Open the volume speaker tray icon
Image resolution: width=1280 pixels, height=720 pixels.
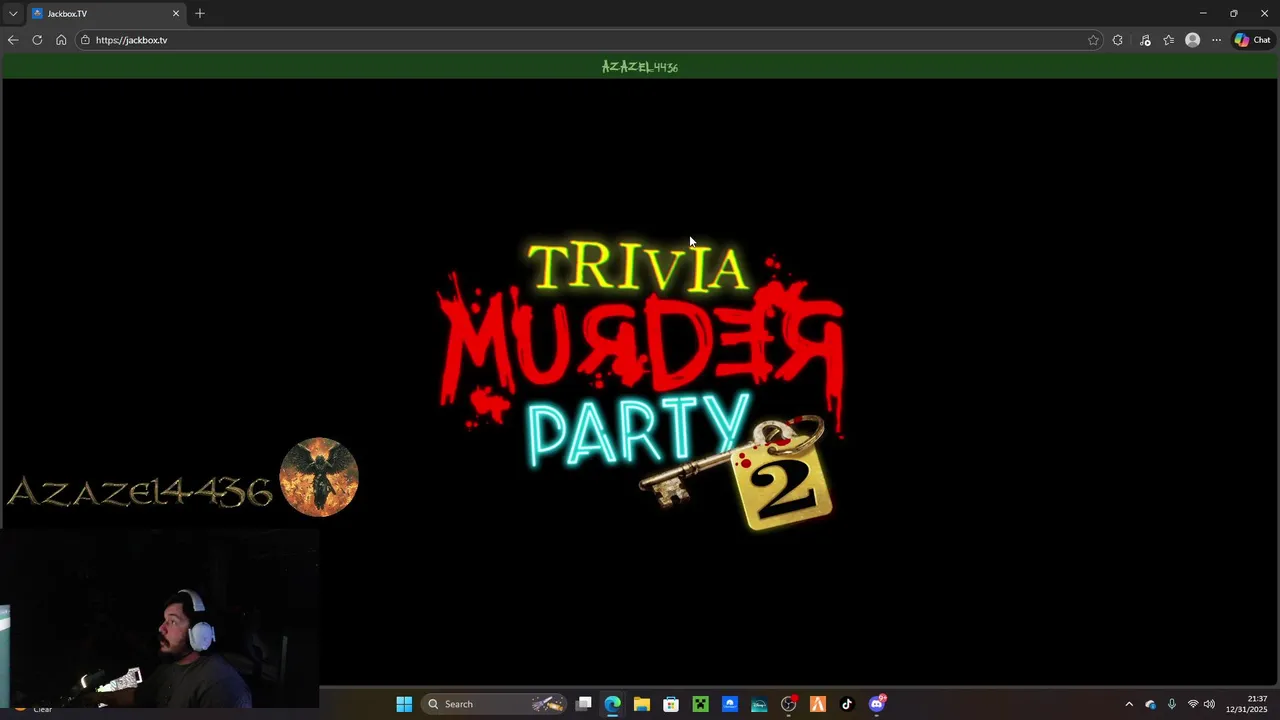(x=1209, y=704)
